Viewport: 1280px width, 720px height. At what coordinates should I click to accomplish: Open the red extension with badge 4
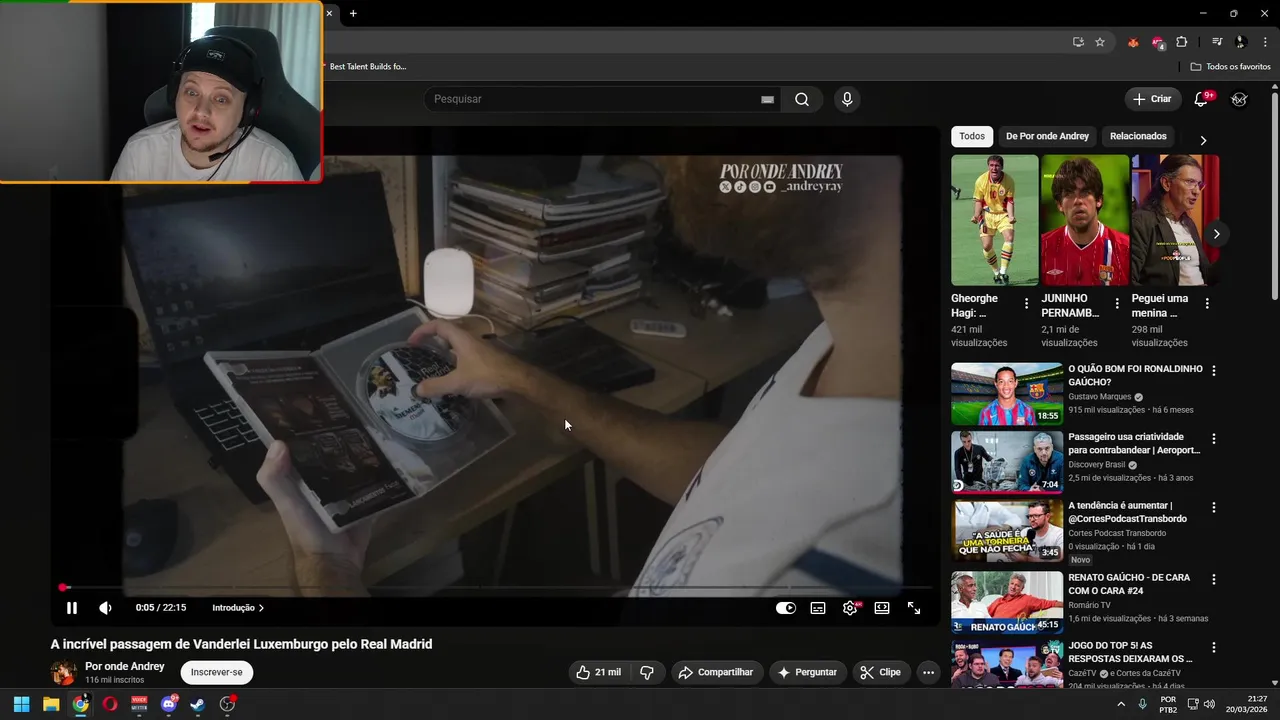tap(1158, 42)
